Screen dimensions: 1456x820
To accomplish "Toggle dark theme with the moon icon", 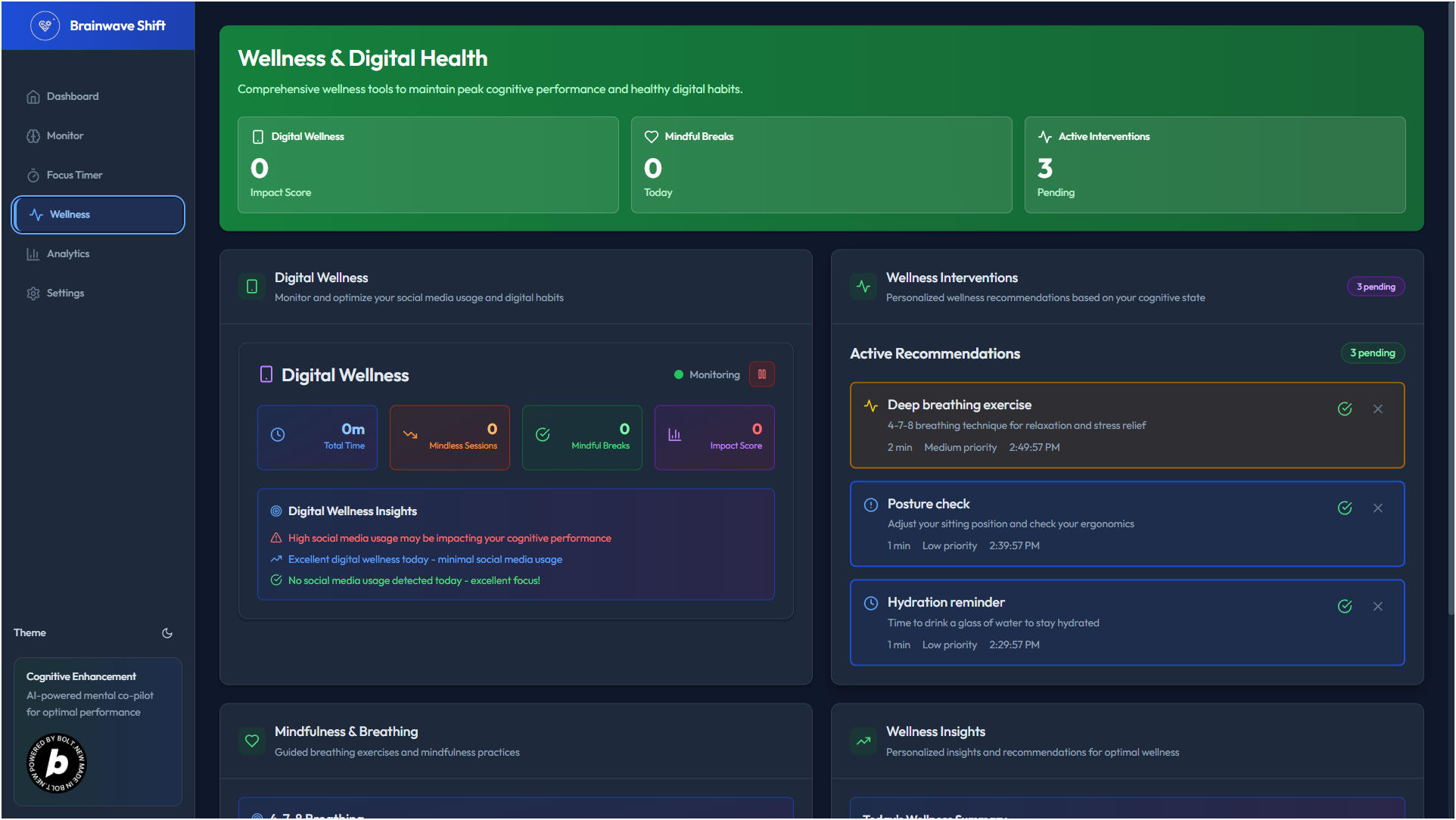I will click(167, 633).
